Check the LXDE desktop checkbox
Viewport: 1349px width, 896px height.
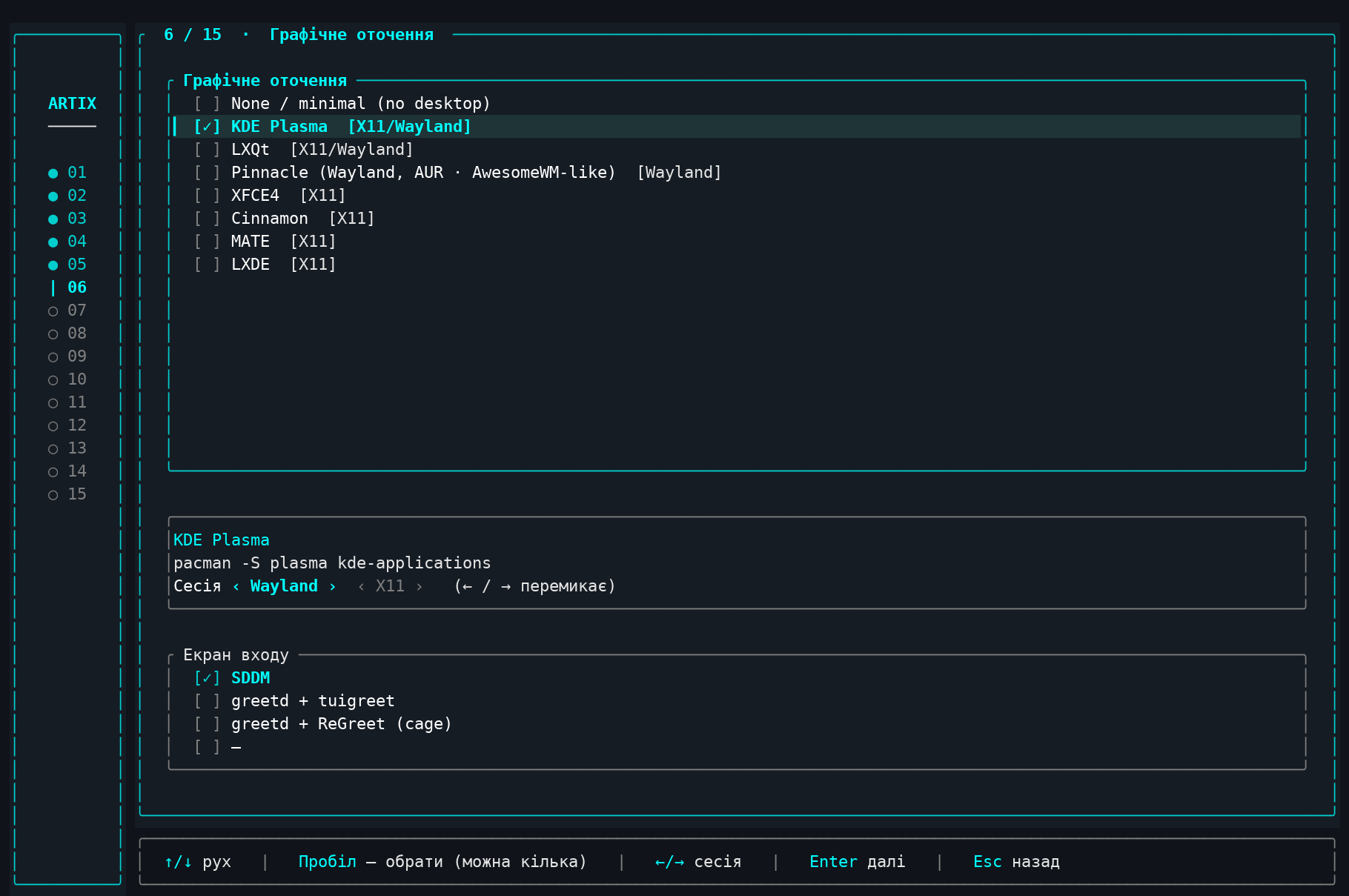click(207, 265)
